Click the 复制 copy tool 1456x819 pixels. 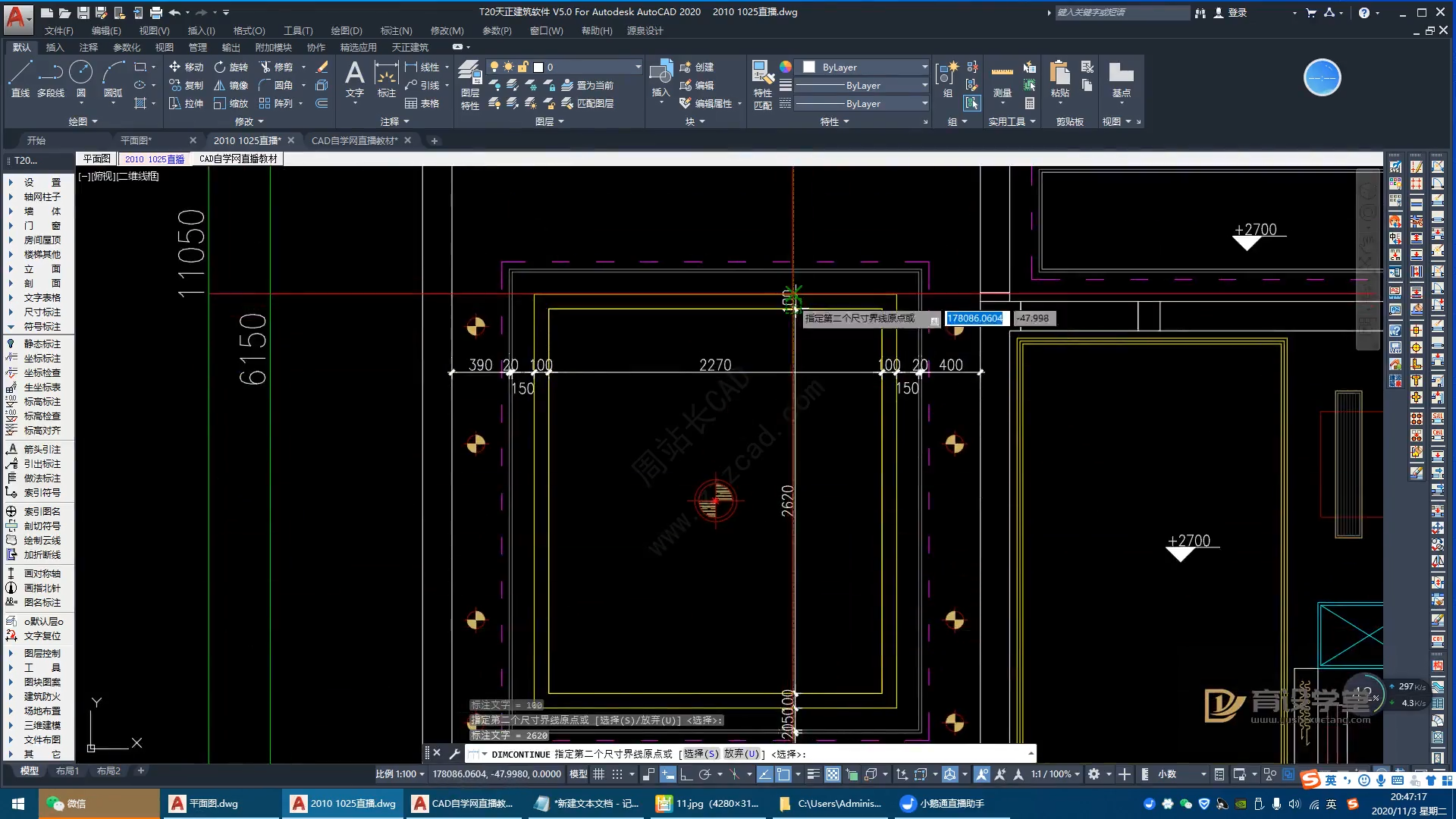point(187,85)
